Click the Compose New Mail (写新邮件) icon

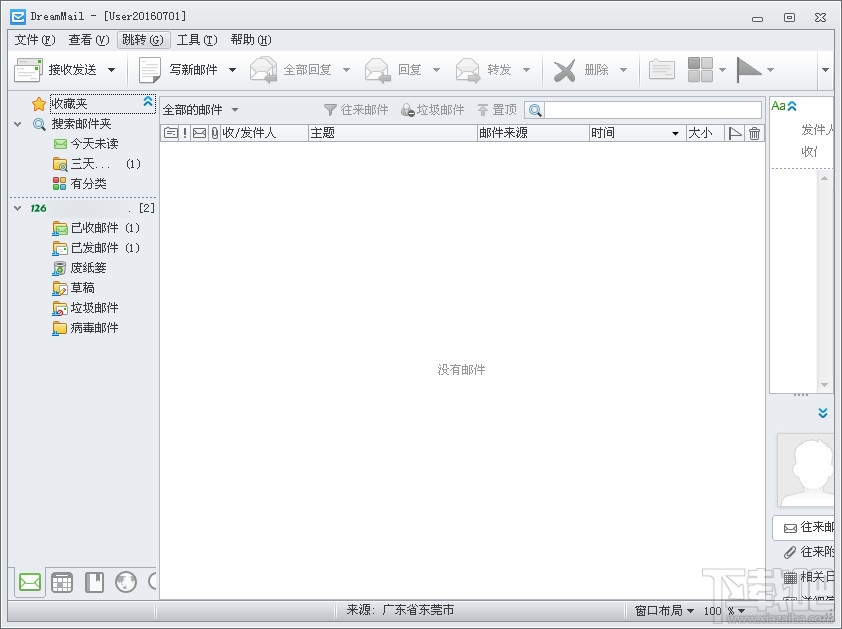pos(150,69)
